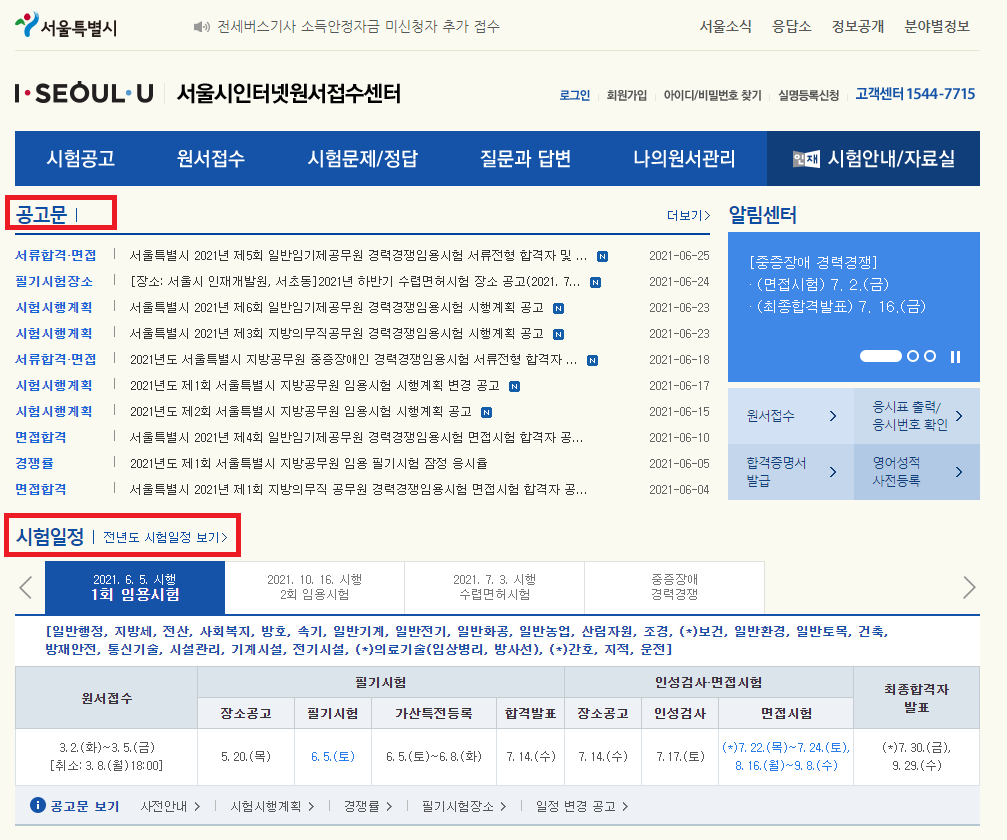Open 일정 변경 공고 link
Screen dimensions: 1007x840
582,806
